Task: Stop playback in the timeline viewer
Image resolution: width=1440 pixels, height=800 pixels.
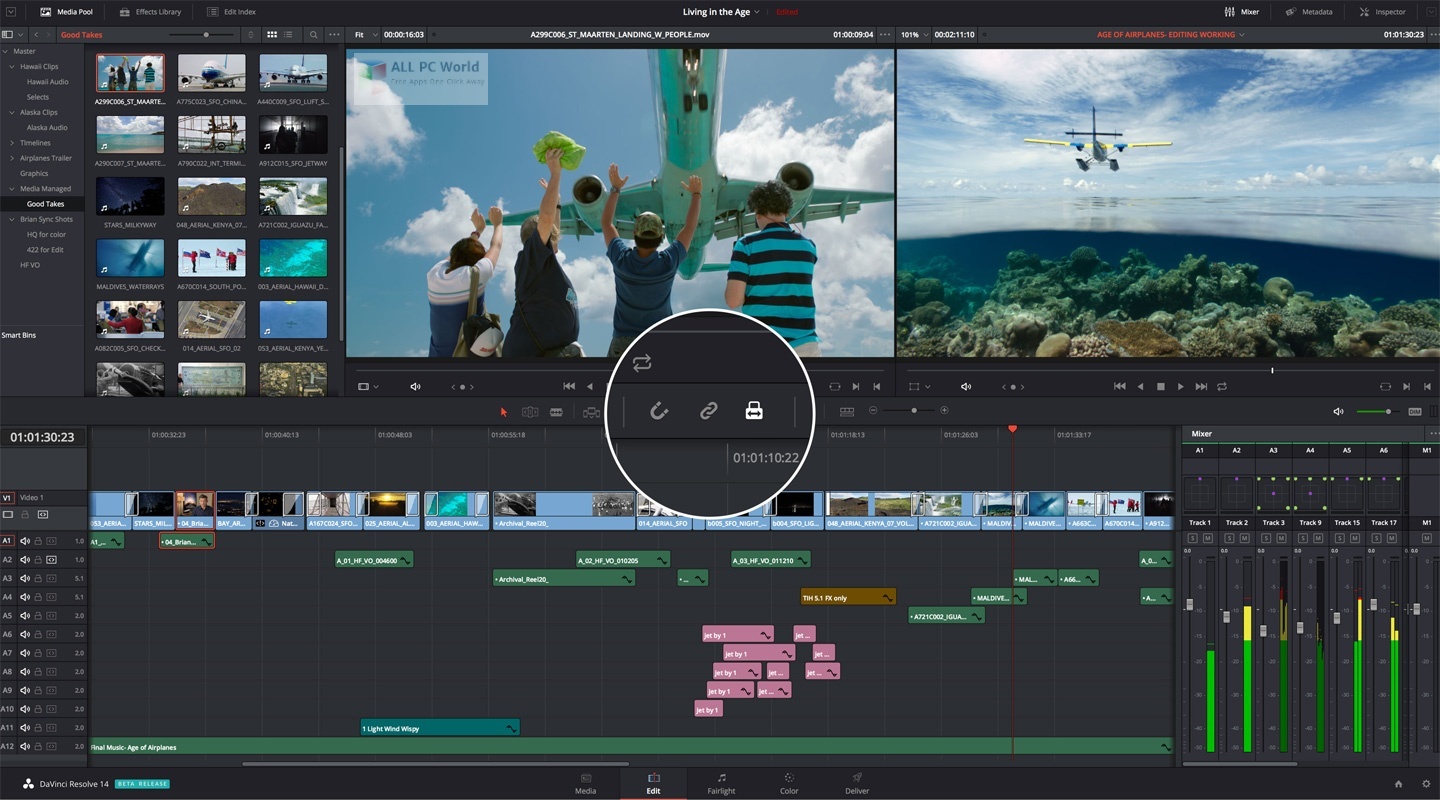Action: (x=1161, y=386)
